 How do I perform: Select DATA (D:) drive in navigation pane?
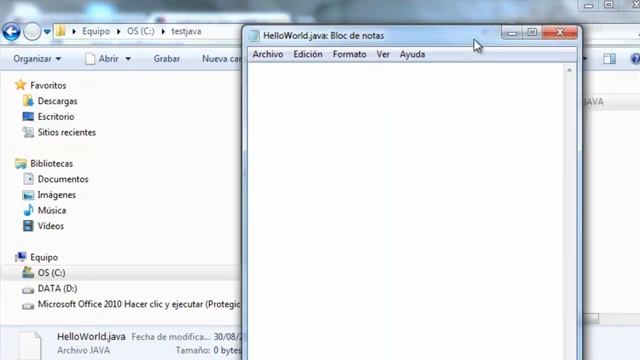[x=57, y=289]
